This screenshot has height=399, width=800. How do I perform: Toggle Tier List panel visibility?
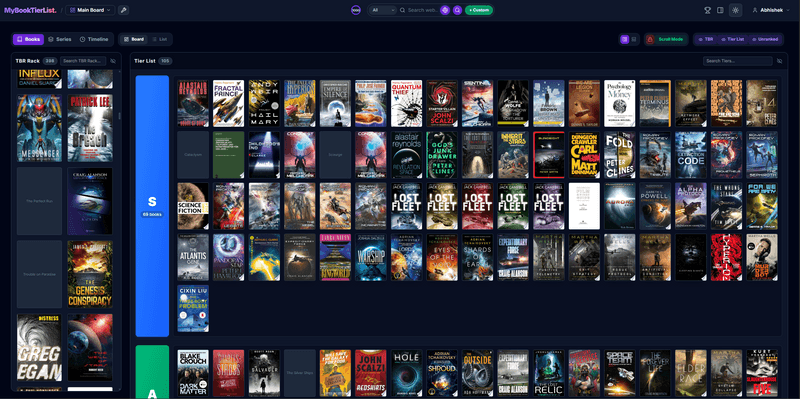tap(733, 39)
